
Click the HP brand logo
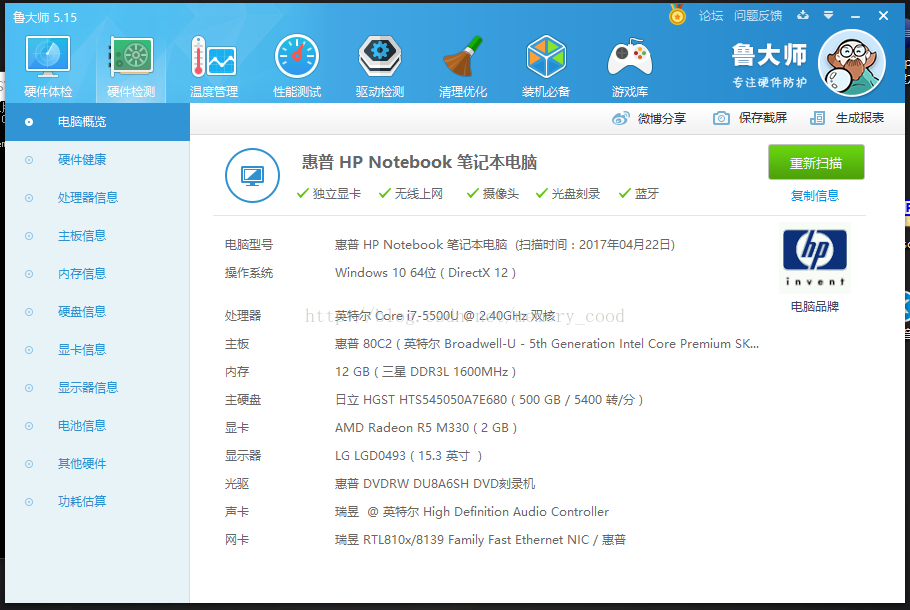coord(814,258)
